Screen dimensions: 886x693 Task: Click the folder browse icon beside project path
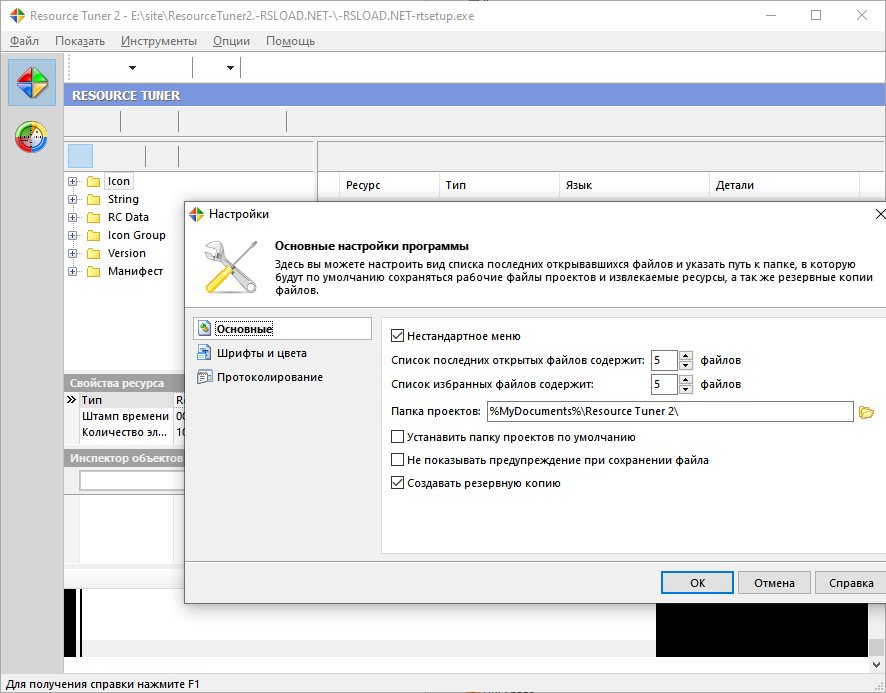click(x=867, y=412)
